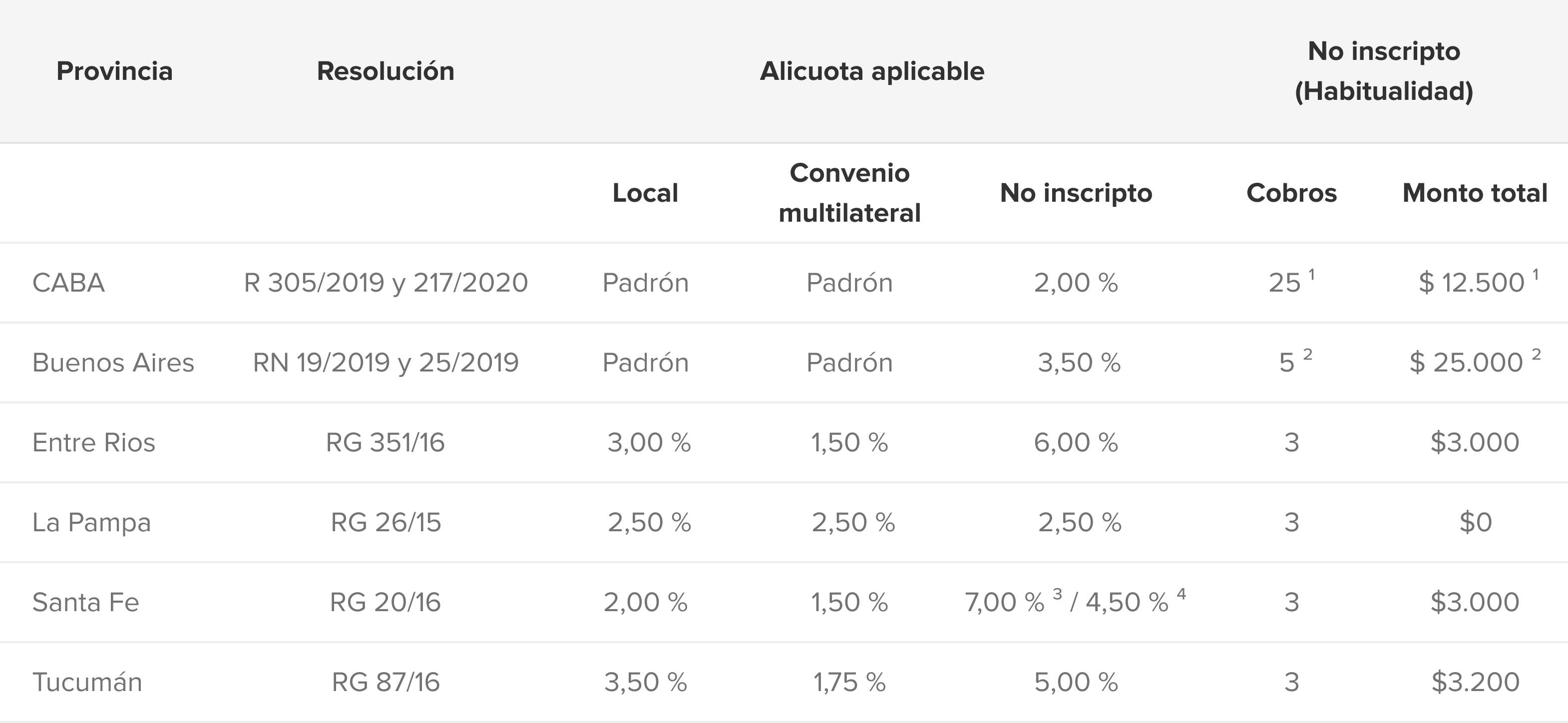Select the Tucumán province cell
The width and height of the screenshot is (1568, 723).
click(87, 682)
